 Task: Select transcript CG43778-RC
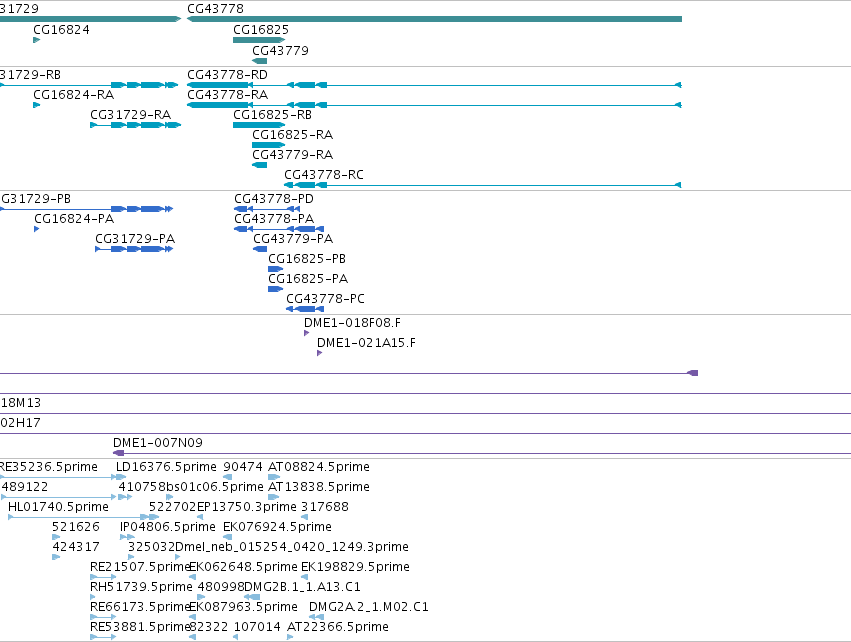point(483,185)
